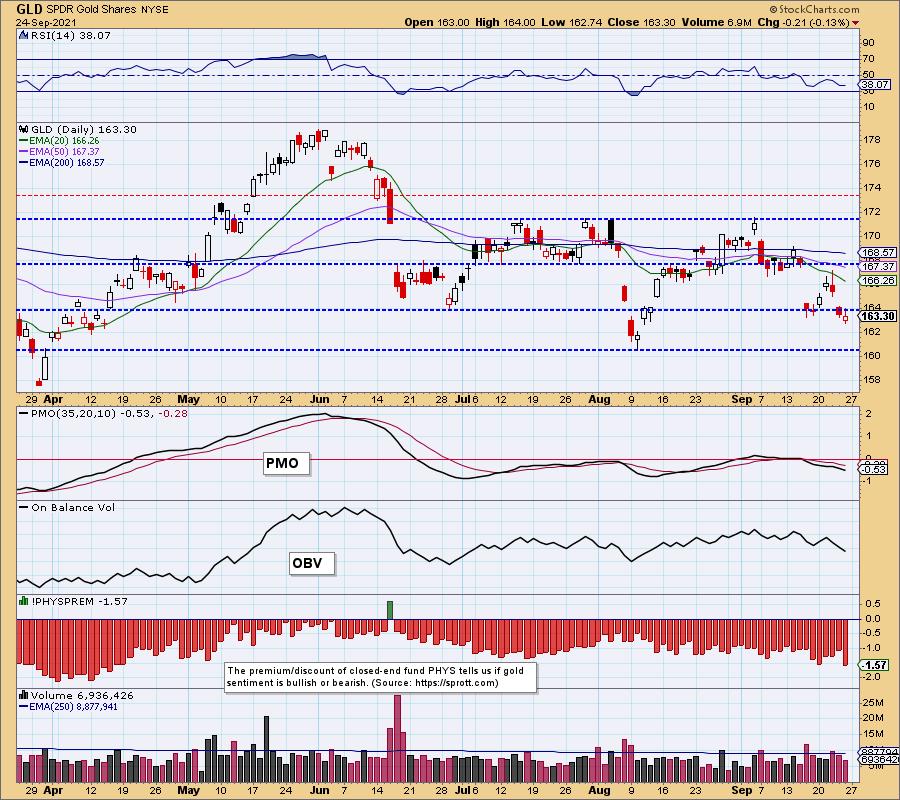Click the PMO annotation box
The height and width of the screenshot is (800, 900).
click(x=286, y=463)
